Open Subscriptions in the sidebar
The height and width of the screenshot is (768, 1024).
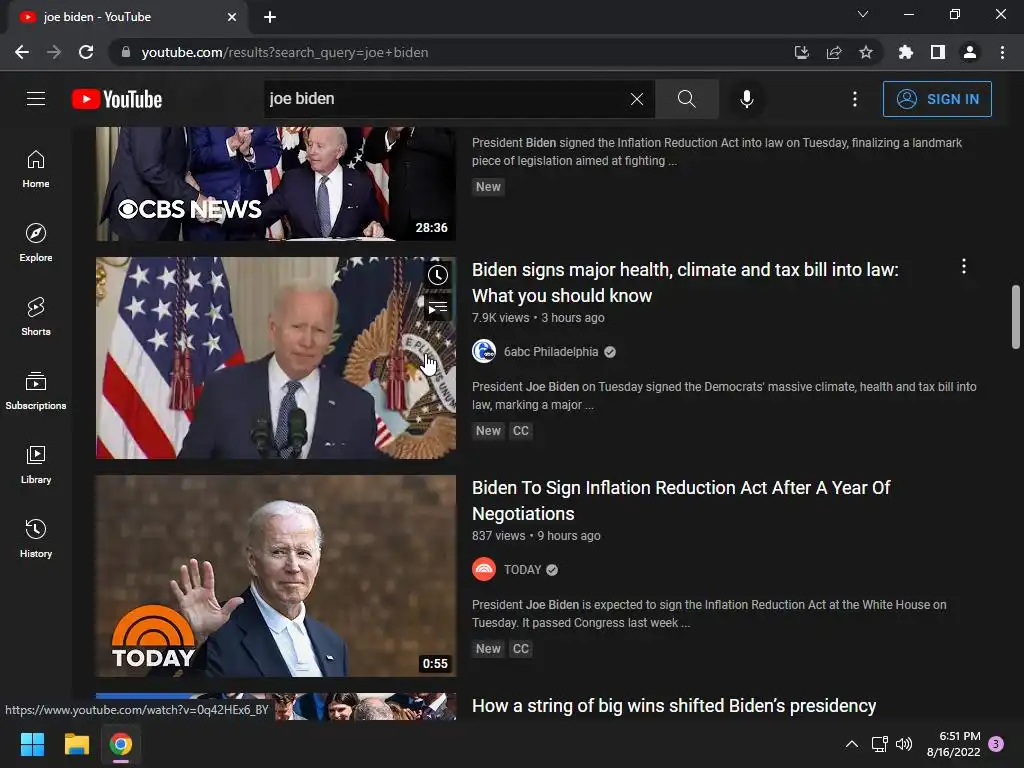(36, 391)
